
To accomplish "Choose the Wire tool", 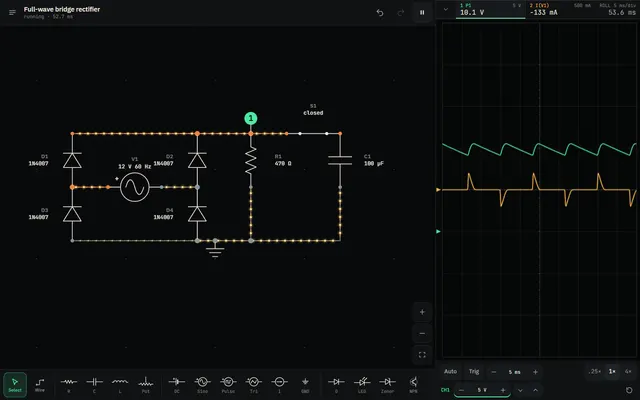I will coord(40,384).
